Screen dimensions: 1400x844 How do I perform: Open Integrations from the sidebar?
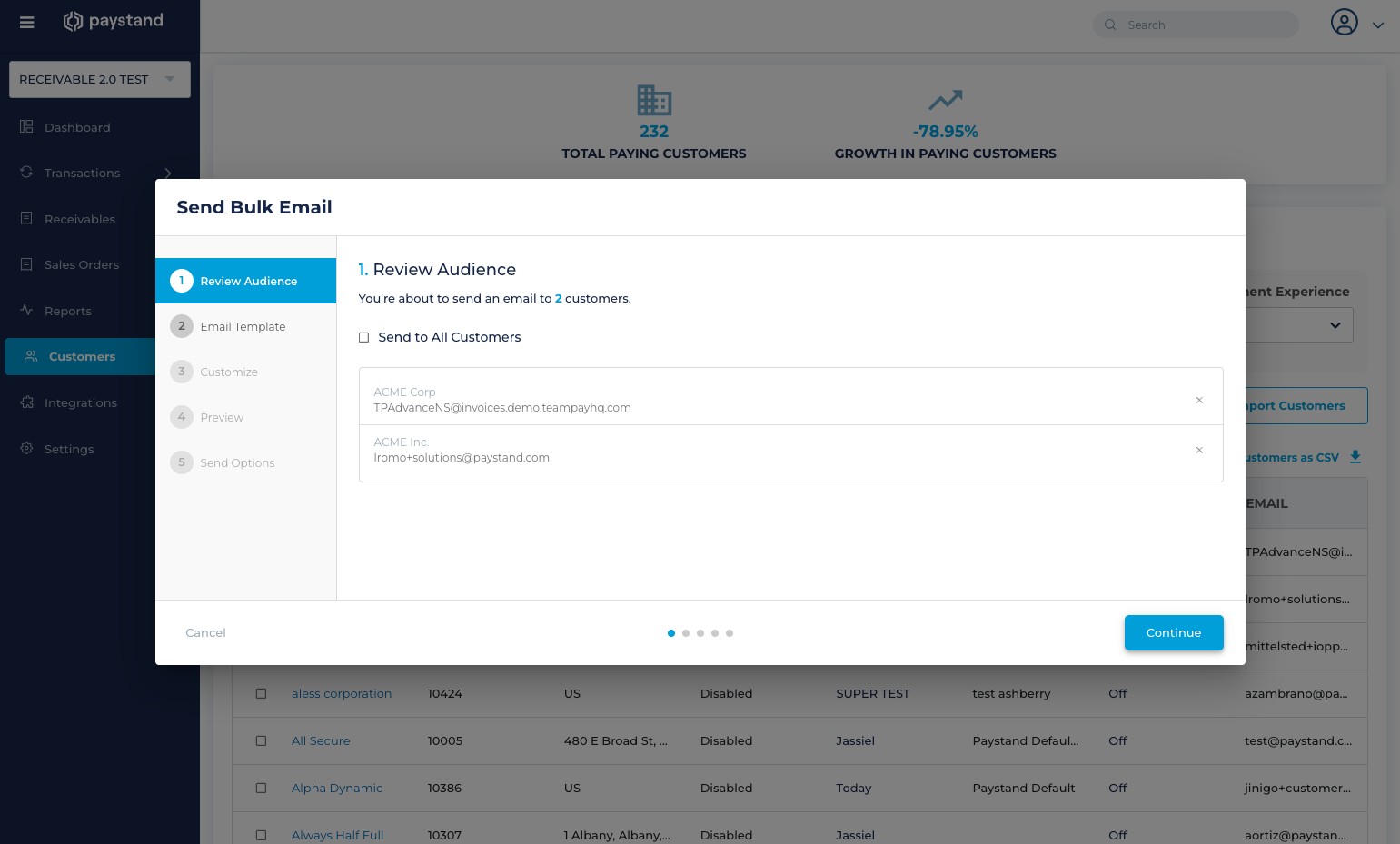coord(81,402)
